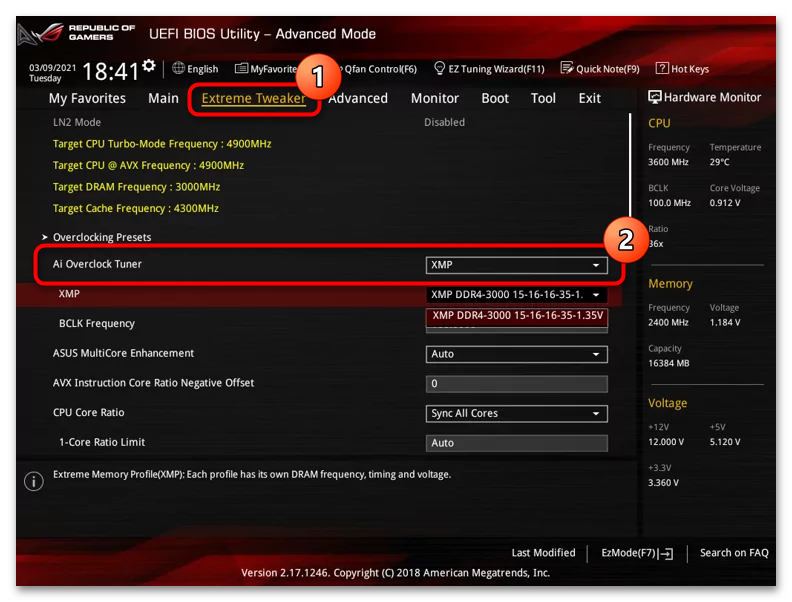792x602 pixels.
Task: Click the BCLK Frequency value field
Action: coord(516,329)
